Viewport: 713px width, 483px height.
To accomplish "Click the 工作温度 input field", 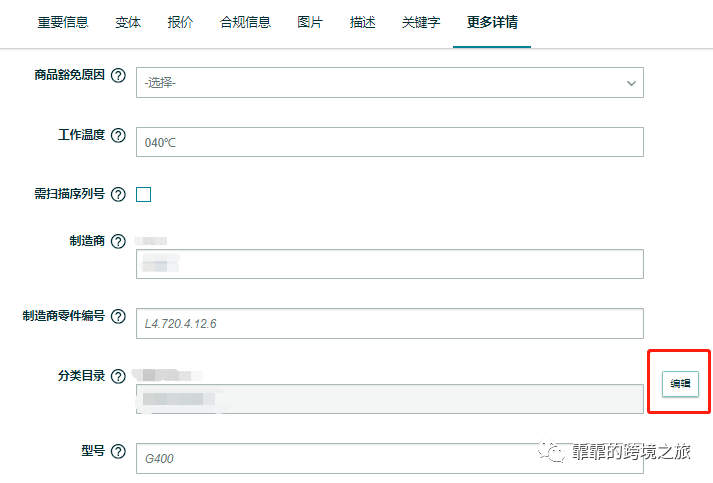I will [389, 142].
